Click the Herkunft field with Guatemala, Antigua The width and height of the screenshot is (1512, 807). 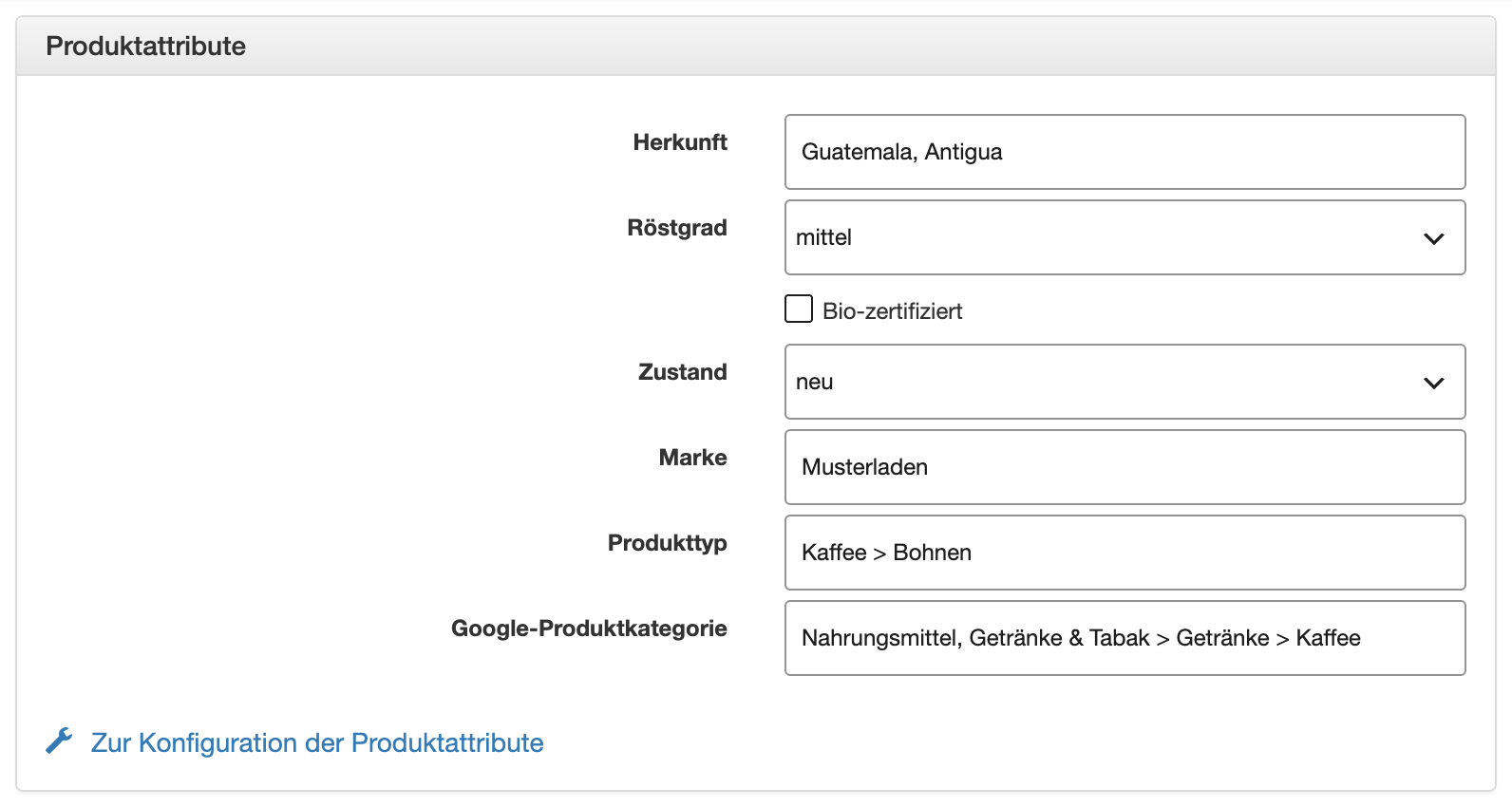(1125, 152)
